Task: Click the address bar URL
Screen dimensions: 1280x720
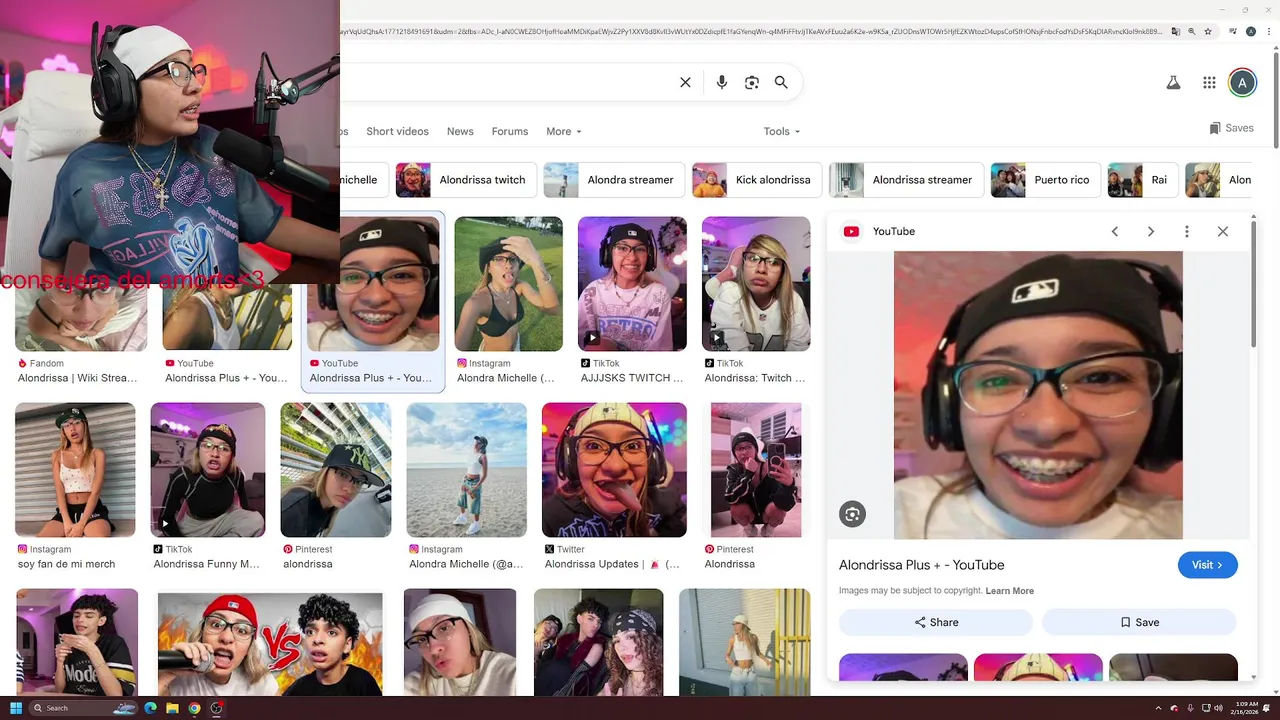Action: (750, 32)
